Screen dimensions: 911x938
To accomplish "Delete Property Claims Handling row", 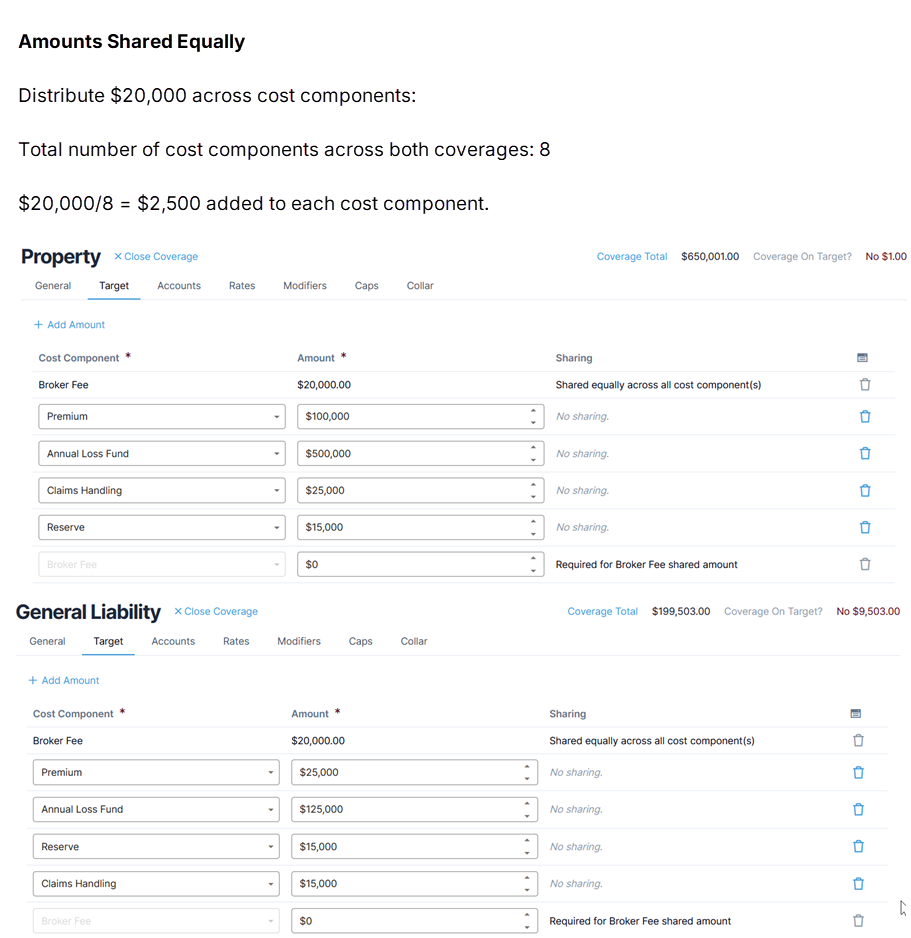I will click(x=865, y=491).
